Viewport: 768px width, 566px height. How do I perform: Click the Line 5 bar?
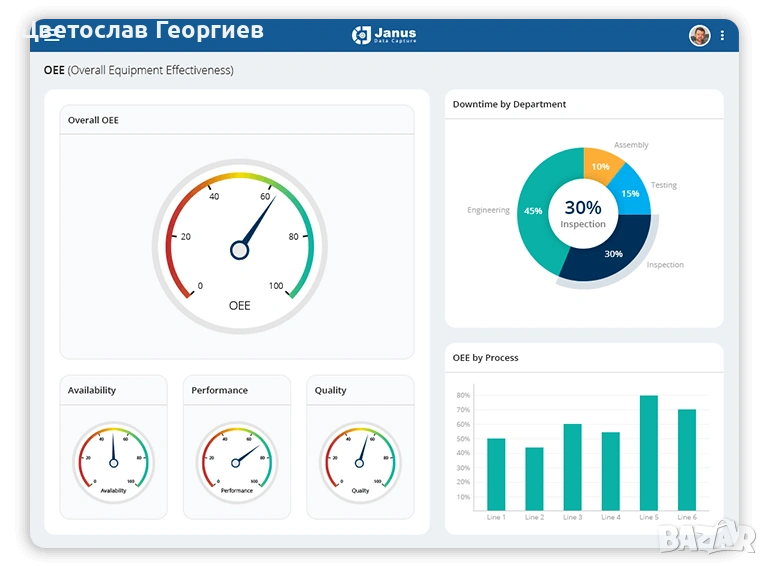649,453
